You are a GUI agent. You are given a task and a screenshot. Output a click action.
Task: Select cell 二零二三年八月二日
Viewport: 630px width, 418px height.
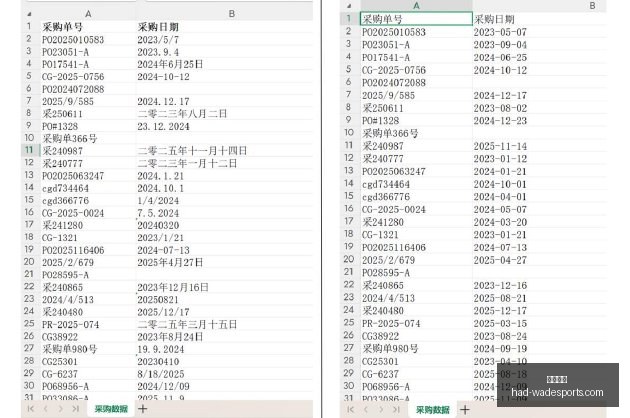pyautogui.click(x=182, y=114)
